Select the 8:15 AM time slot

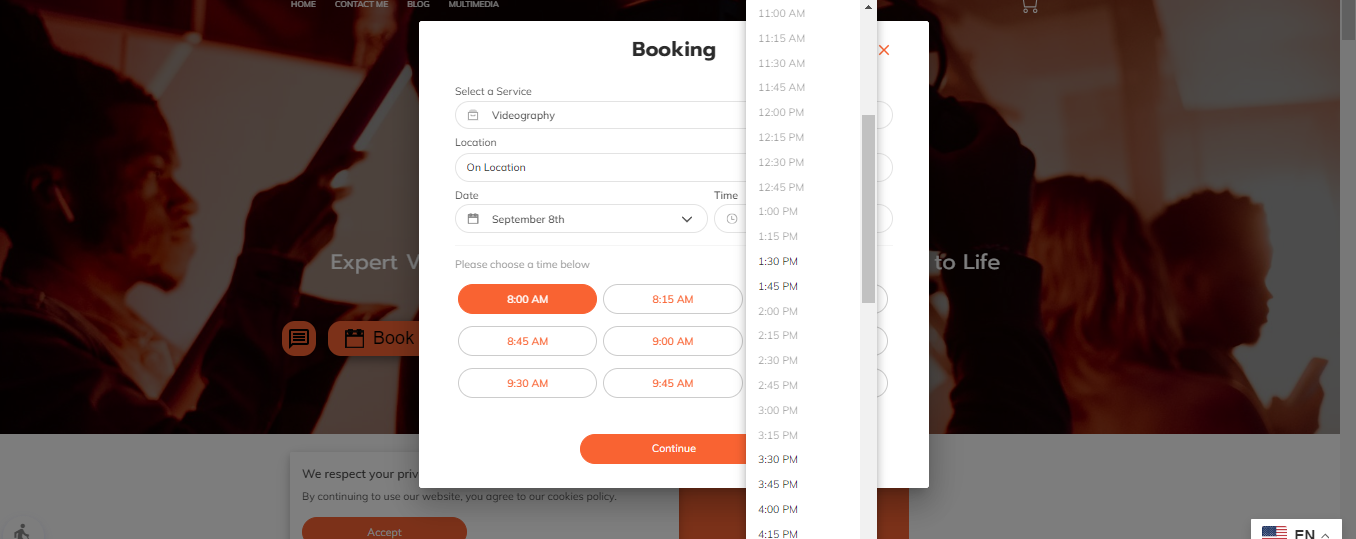[x=672, y=299]
